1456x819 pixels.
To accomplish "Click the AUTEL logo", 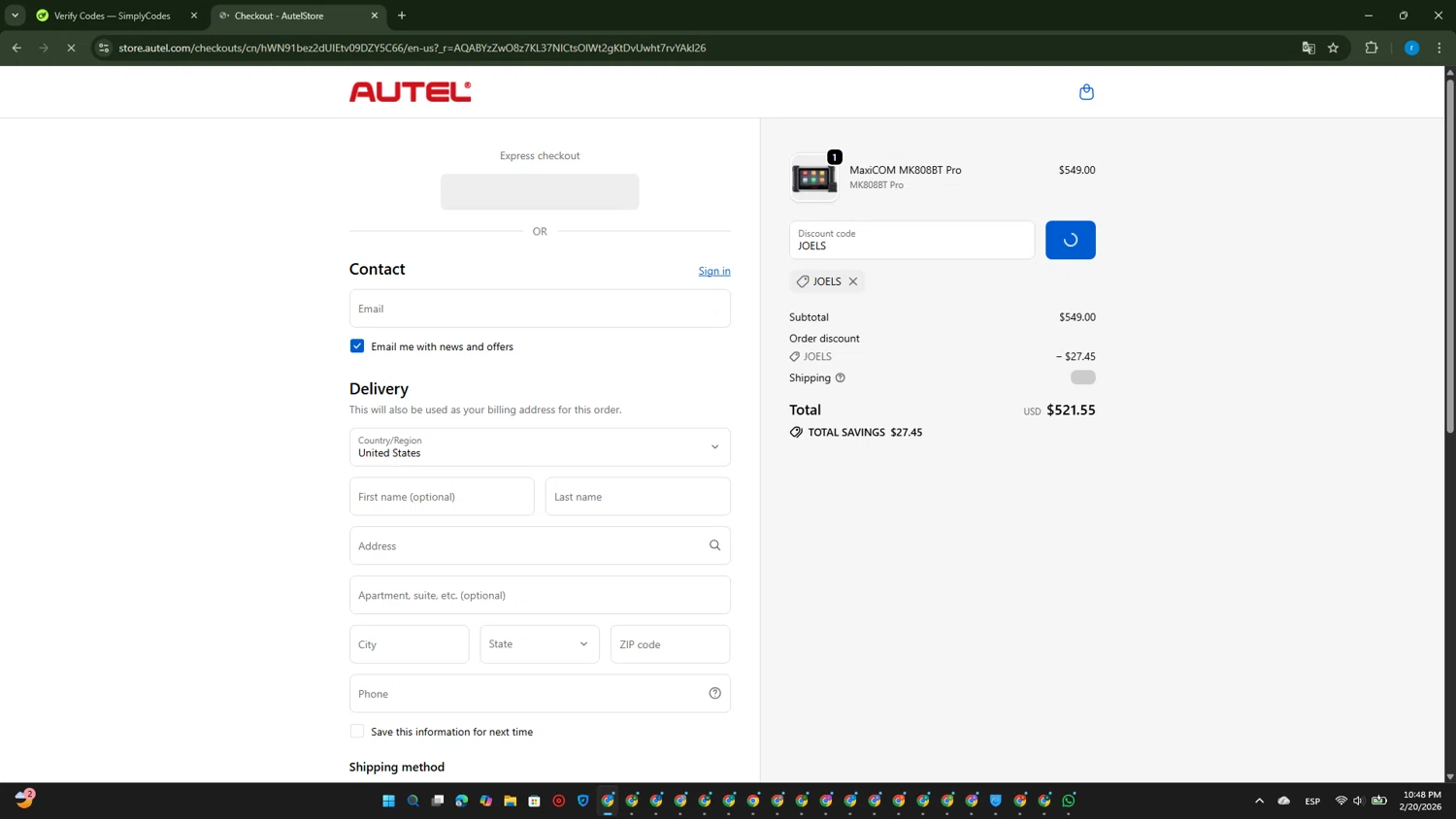I will point(410,91).
